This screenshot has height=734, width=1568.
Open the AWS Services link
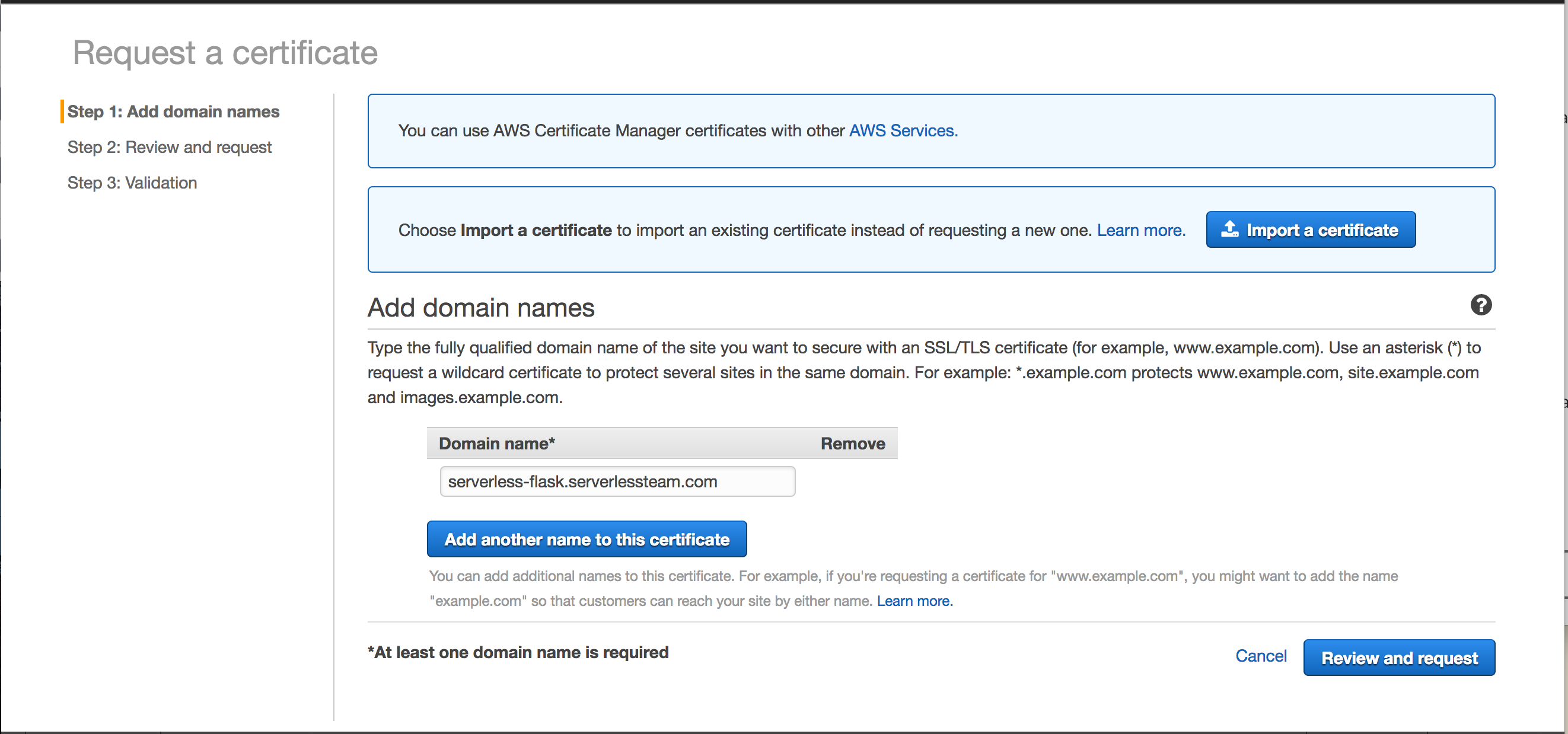901,130
